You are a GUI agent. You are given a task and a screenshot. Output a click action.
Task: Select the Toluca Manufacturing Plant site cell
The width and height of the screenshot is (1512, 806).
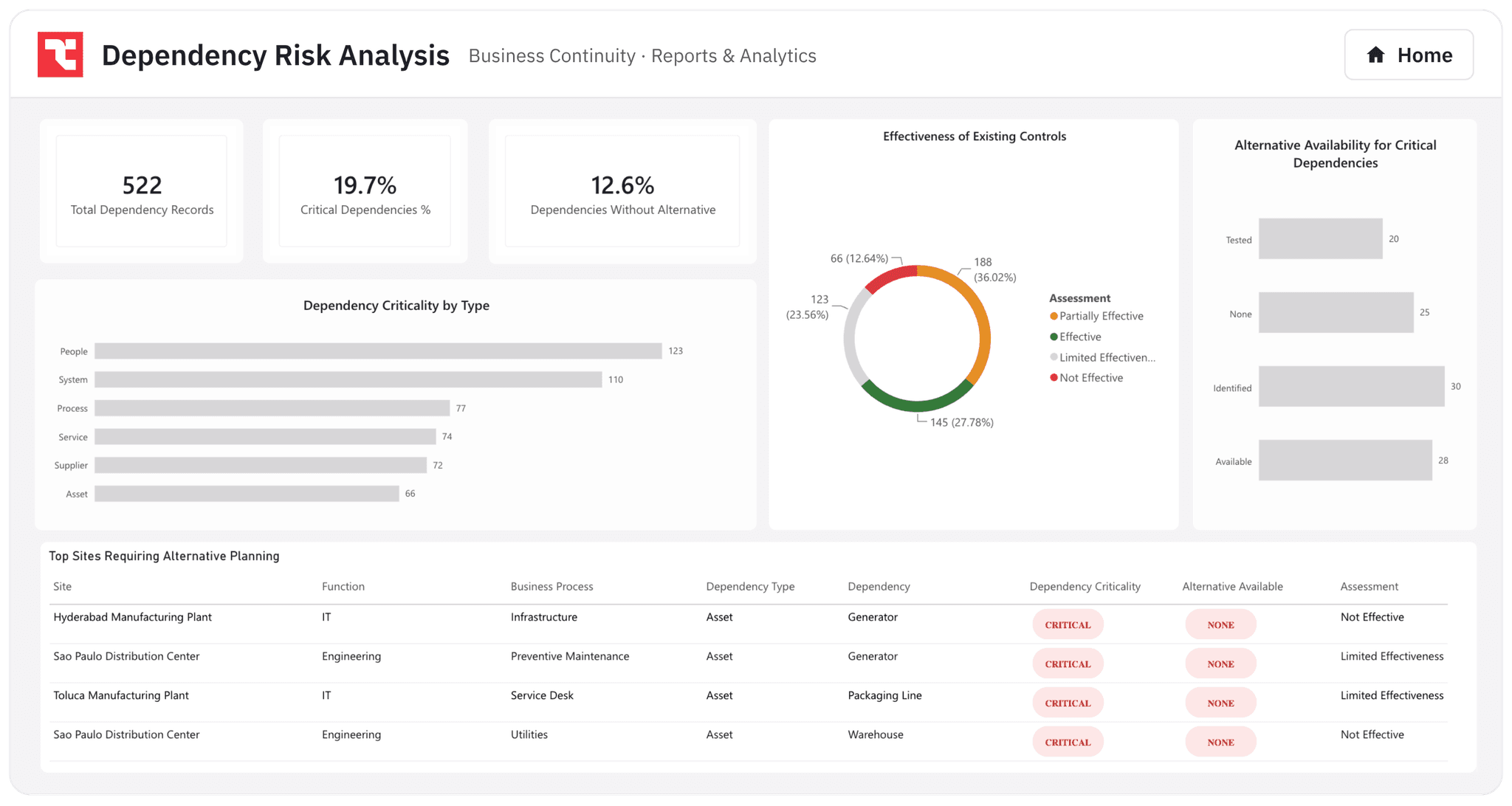[x=121, y=695]
